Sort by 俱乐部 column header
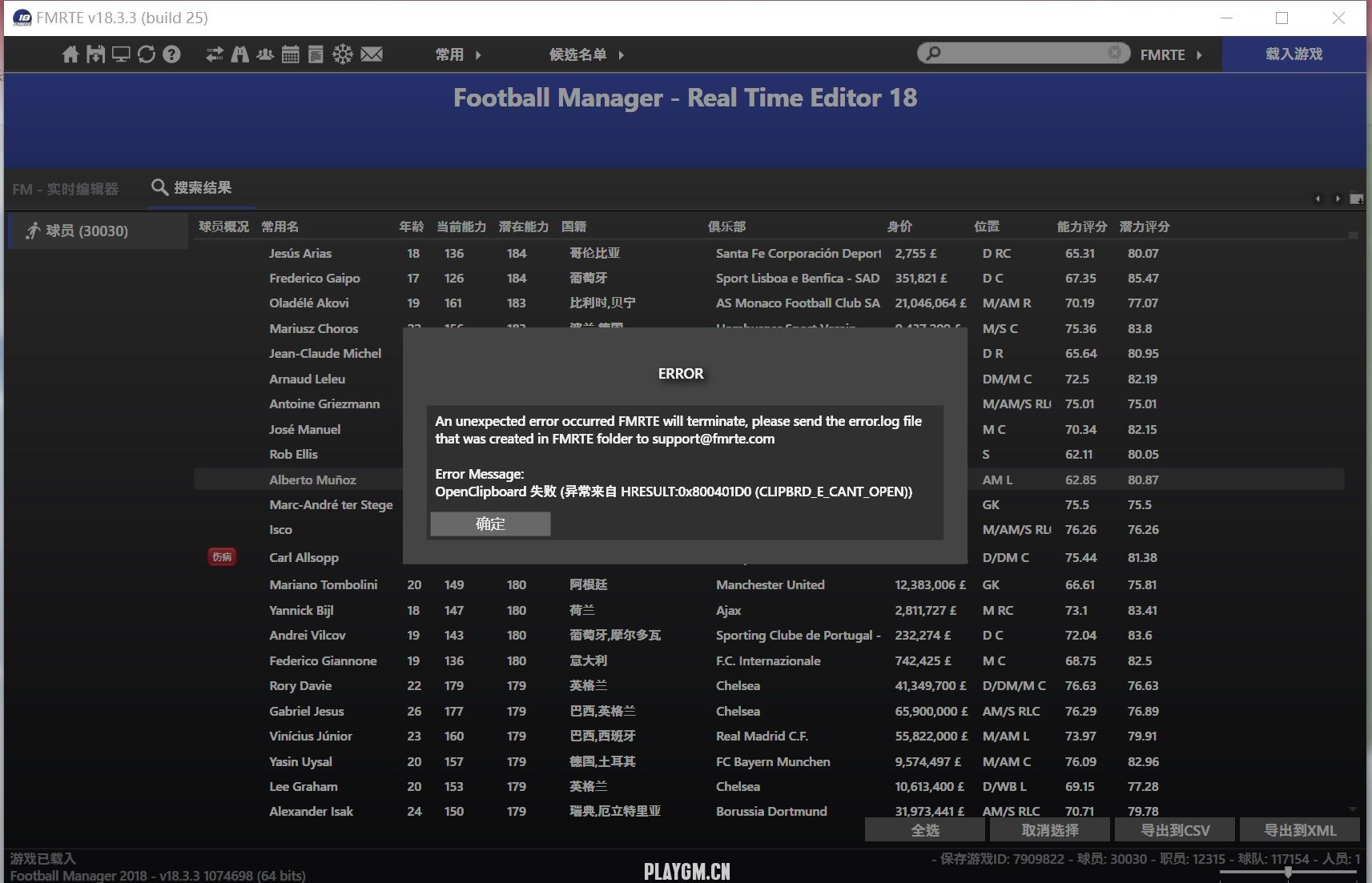 726,227
